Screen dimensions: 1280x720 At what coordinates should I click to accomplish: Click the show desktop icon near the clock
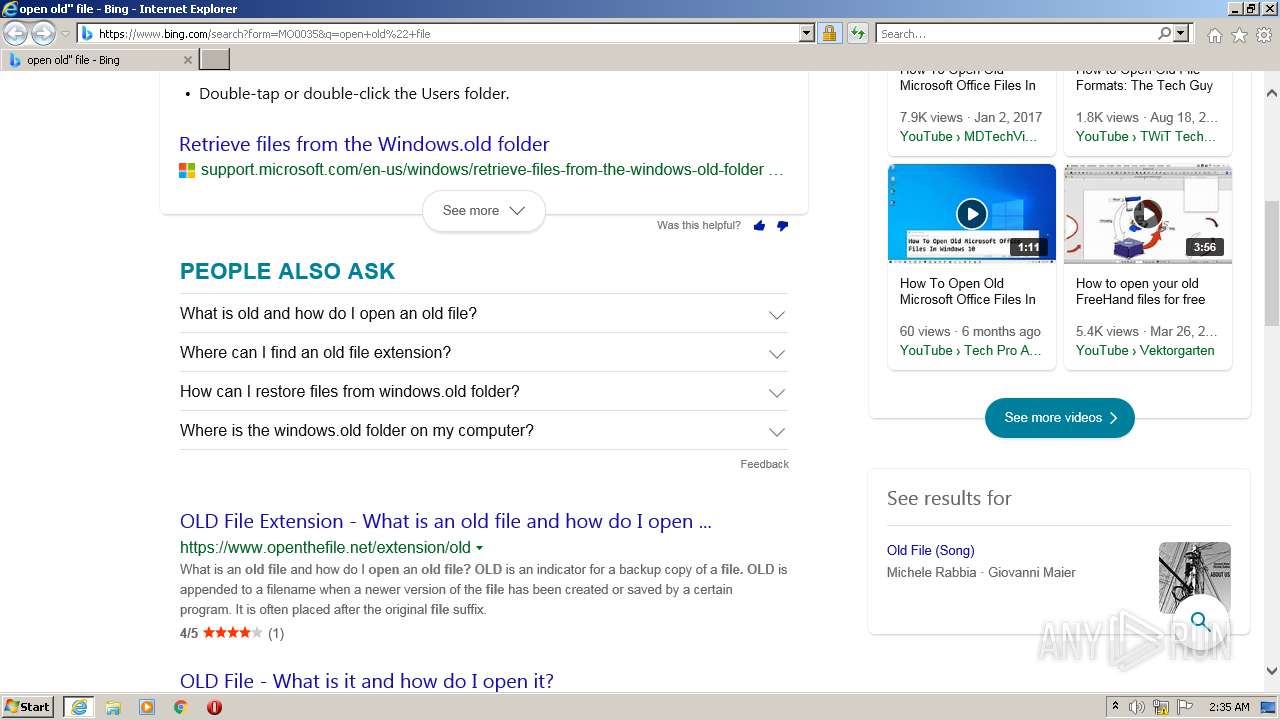(1267, 707)
